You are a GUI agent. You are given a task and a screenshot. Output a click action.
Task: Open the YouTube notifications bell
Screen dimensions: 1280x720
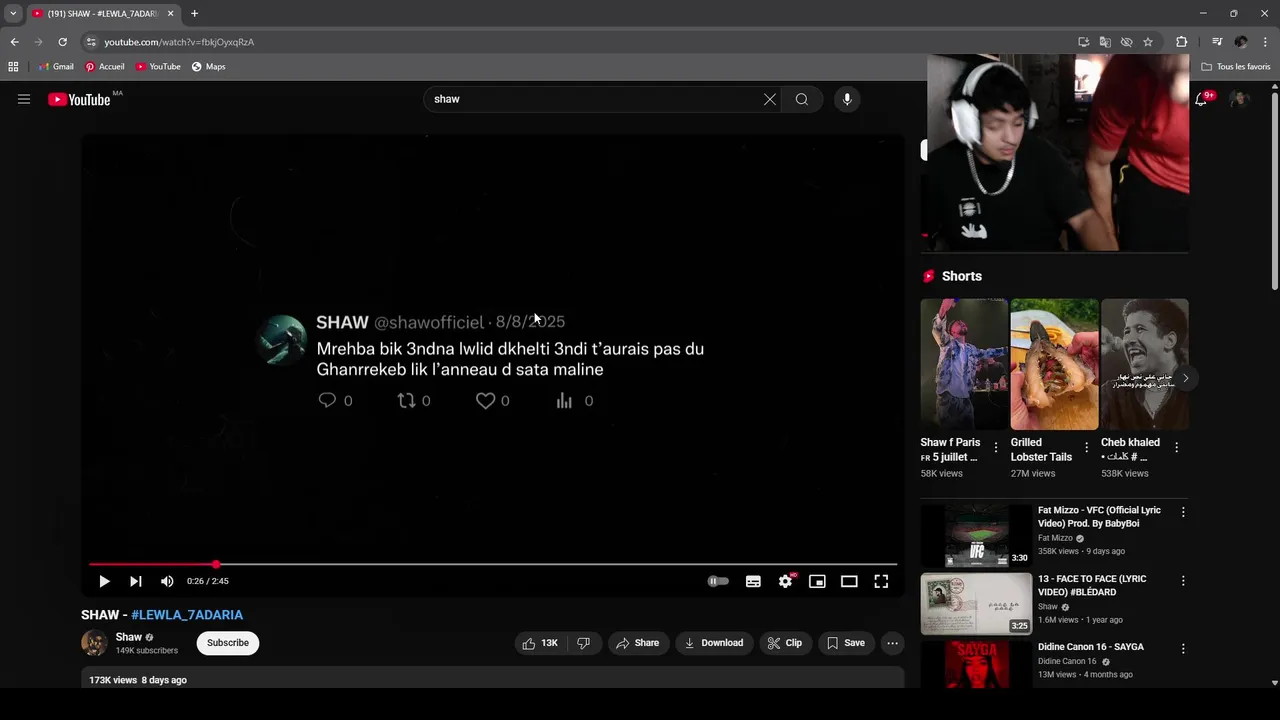[1201, 99]
